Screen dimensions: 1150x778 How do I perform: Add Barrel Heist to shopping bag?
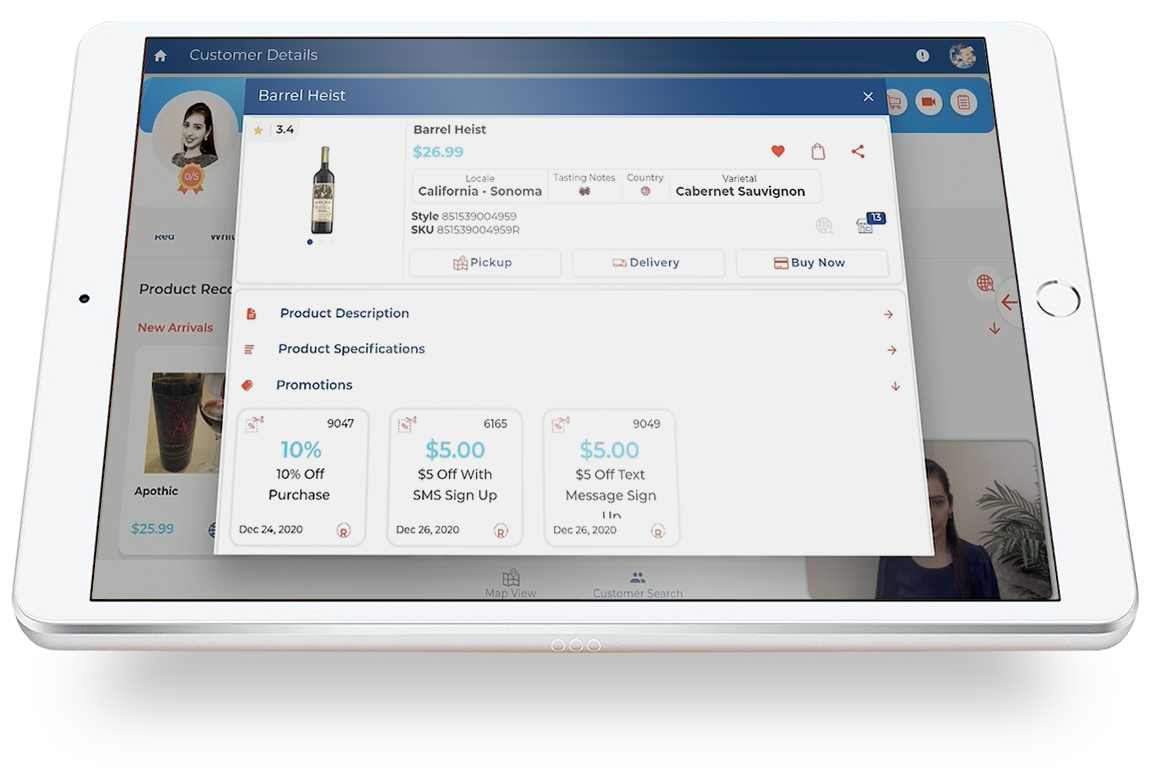(x=818, y=152)
